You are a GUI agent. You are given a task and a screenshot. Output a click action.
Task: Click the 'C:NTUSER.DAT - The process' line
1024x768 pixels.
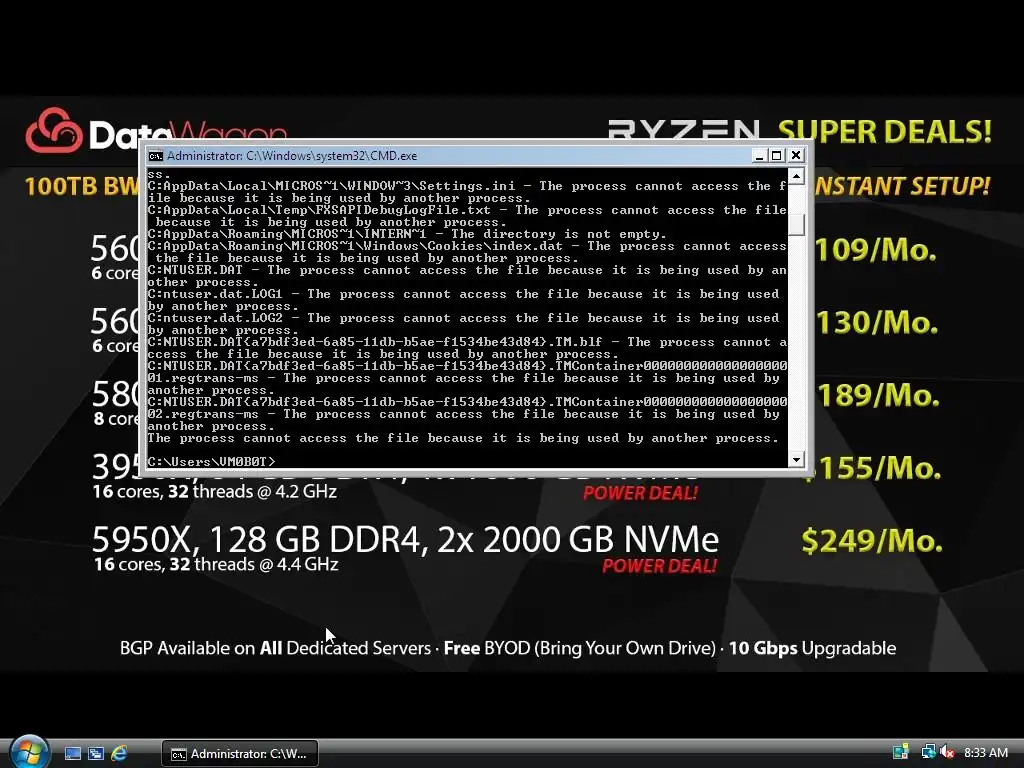(466, 270)
